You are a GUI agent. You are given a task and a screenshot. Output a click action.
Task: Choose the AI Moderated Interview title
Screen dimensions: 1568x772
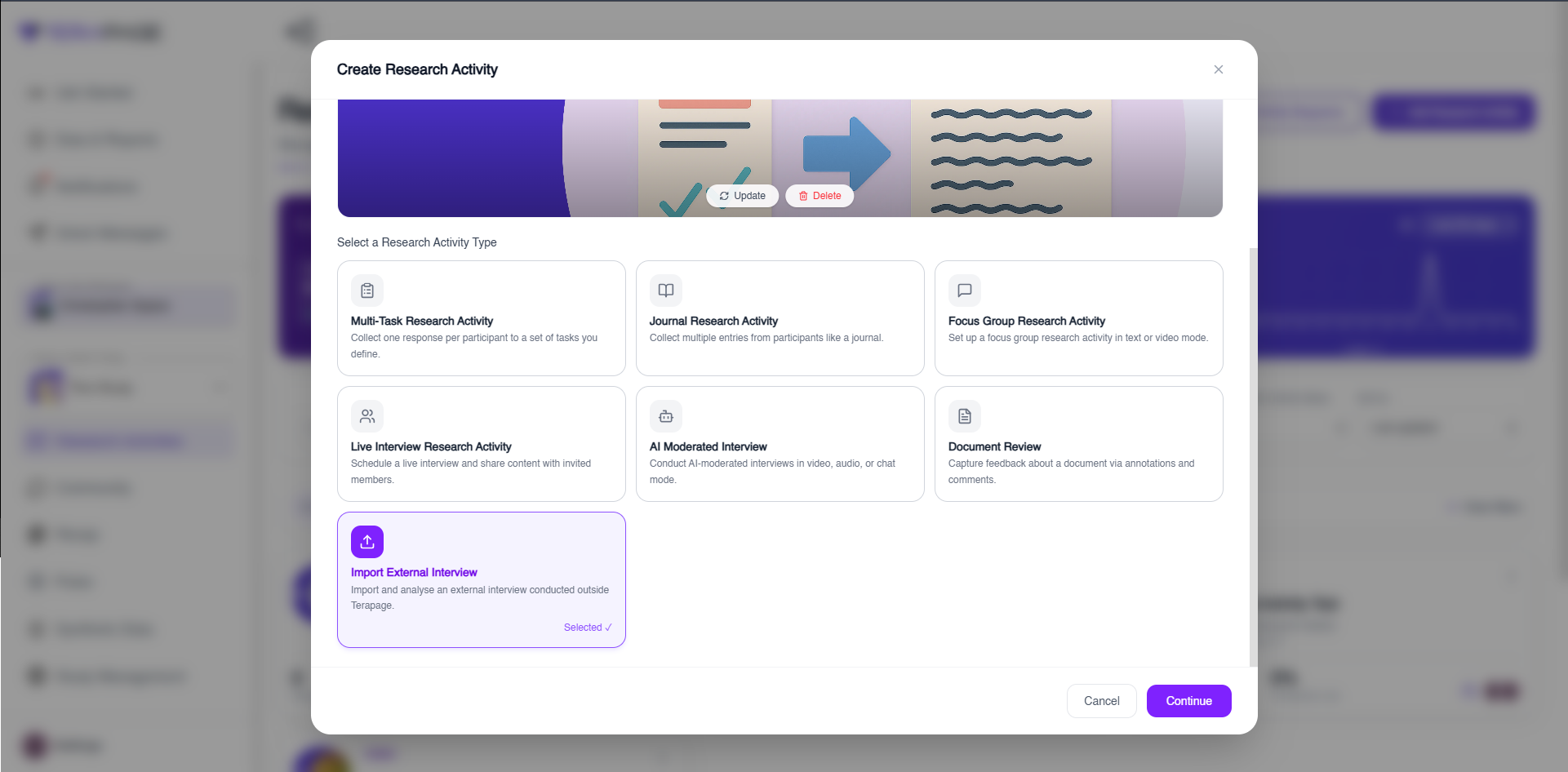coord(708,446)
